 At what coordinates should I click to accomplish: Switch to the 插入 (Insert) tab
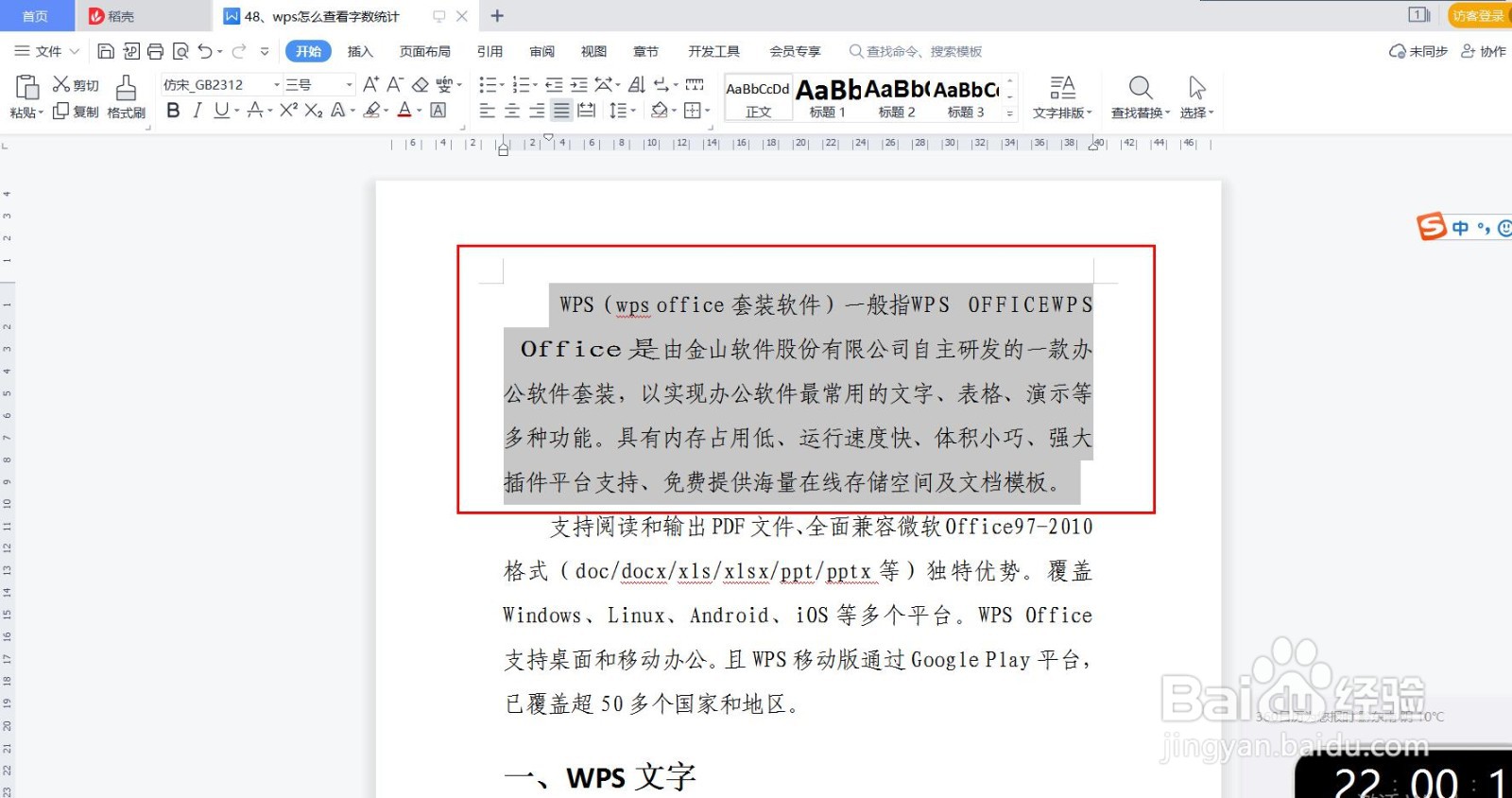(x=360, y=51)
